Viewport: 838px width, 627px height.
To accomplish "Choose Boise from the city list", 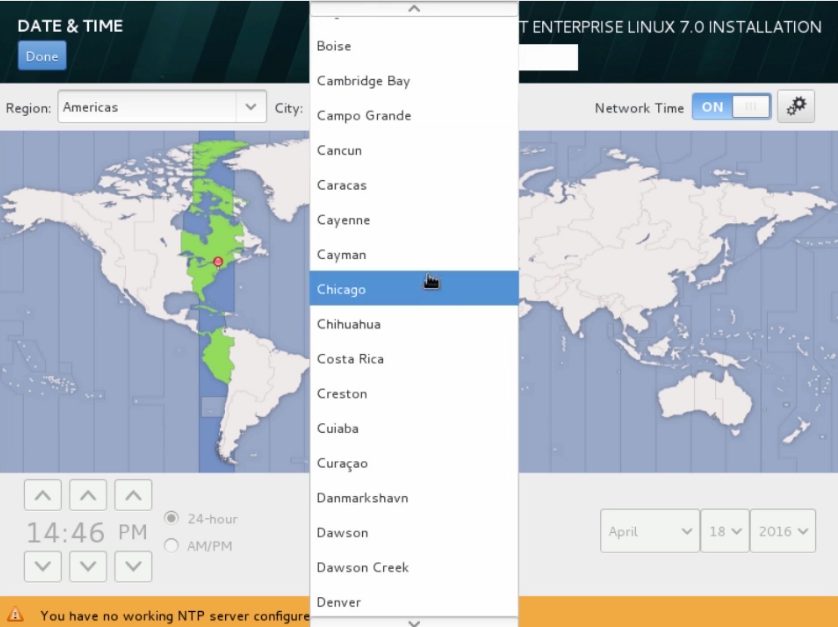I will (414, 46).
